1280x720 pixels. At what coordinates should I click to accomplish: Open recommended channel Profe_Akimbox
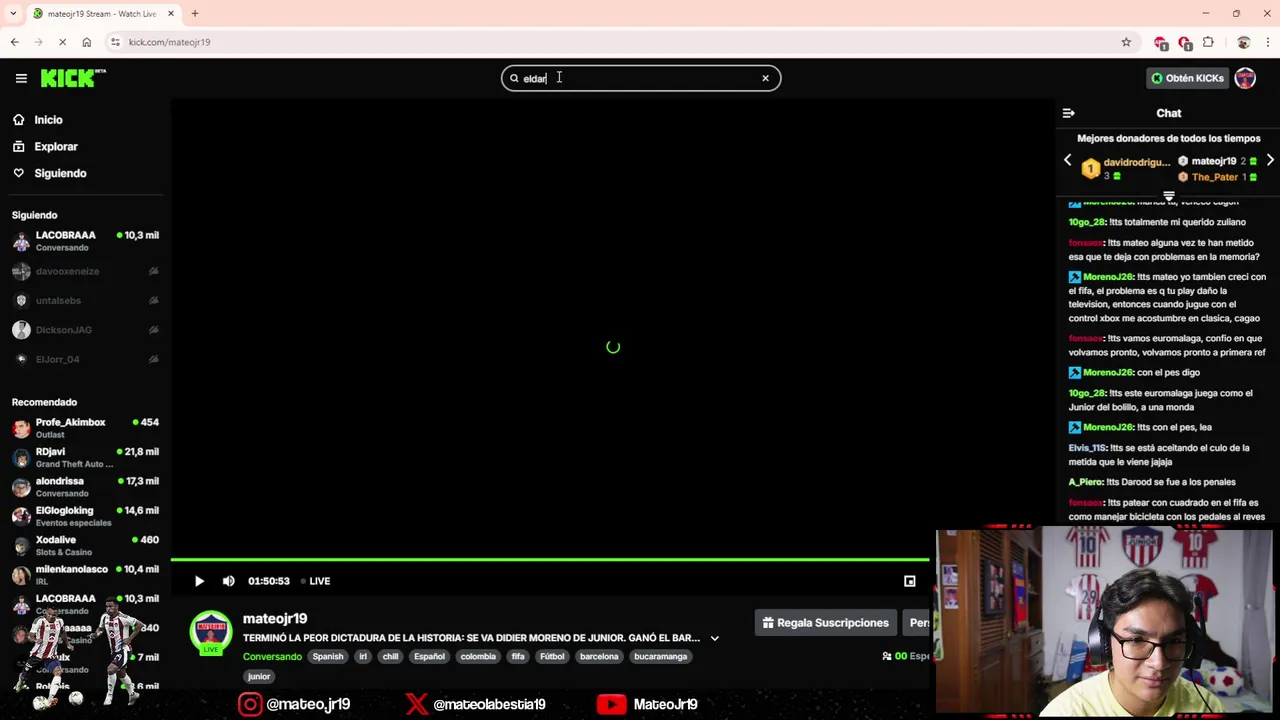(85, 428)
